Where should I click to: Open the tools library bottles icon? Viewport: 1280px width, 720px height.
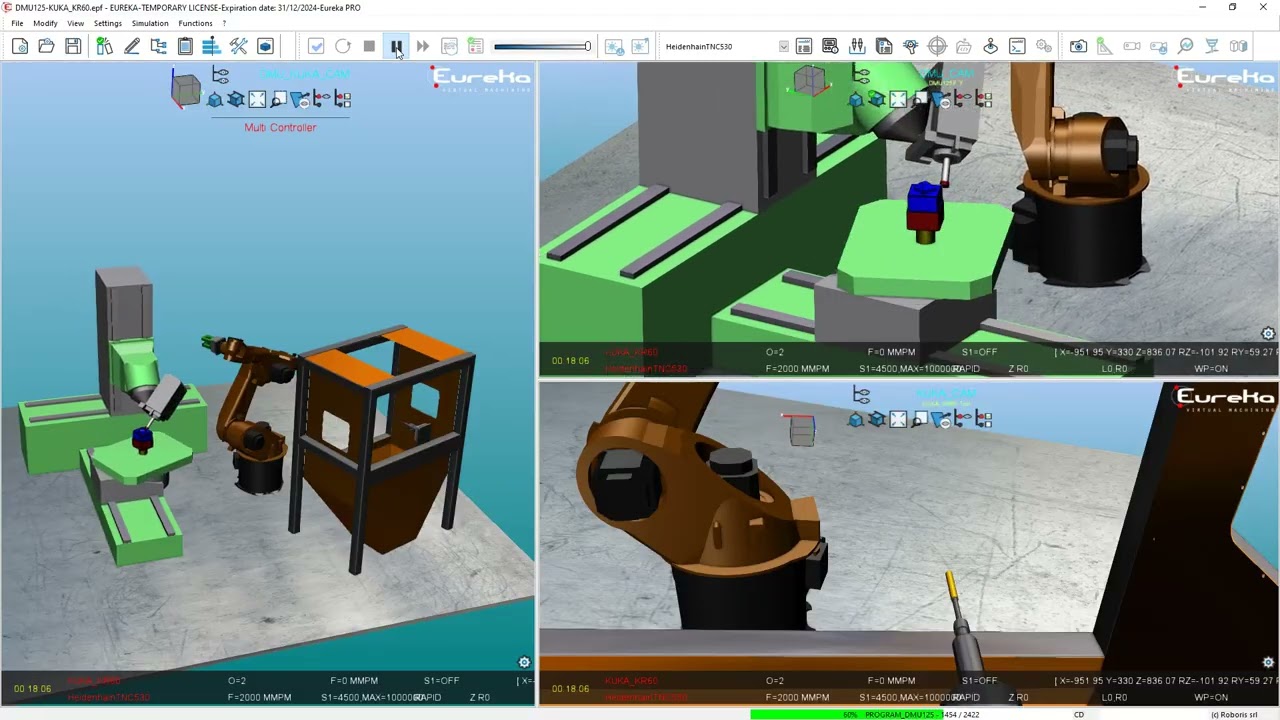point(104,46)
